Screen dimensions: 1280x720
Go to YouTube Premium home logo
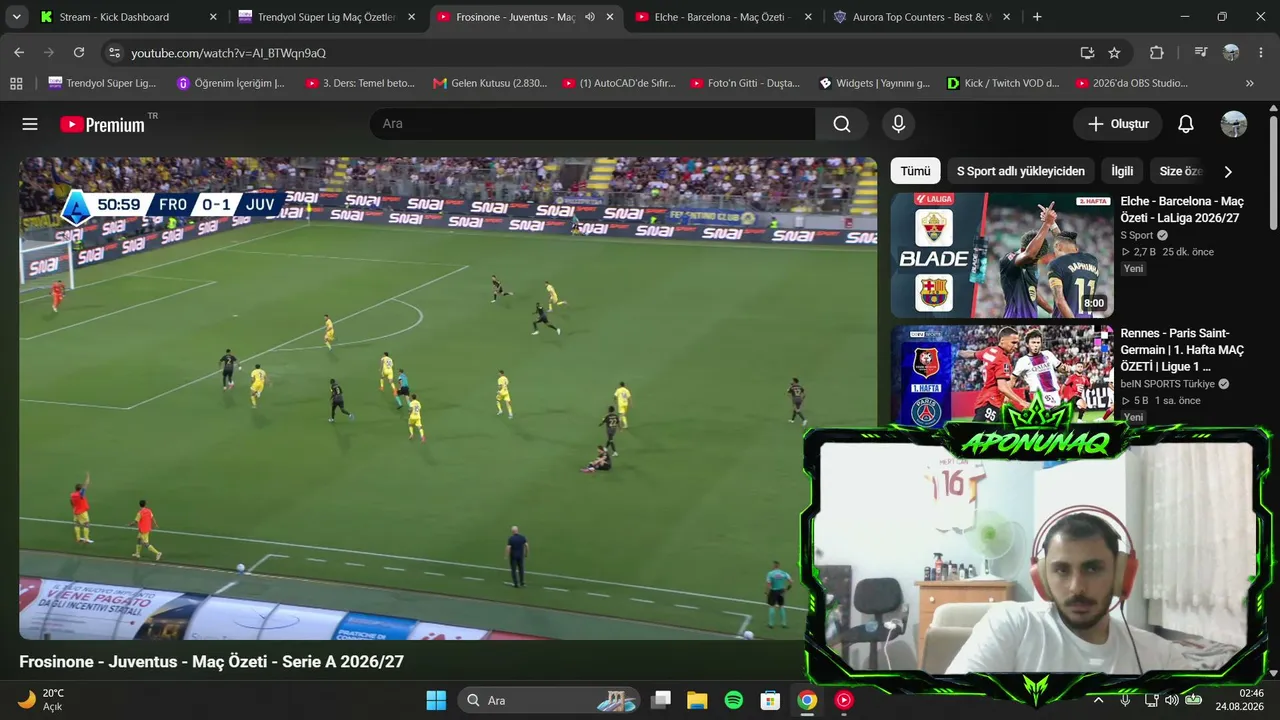[102, 124]
